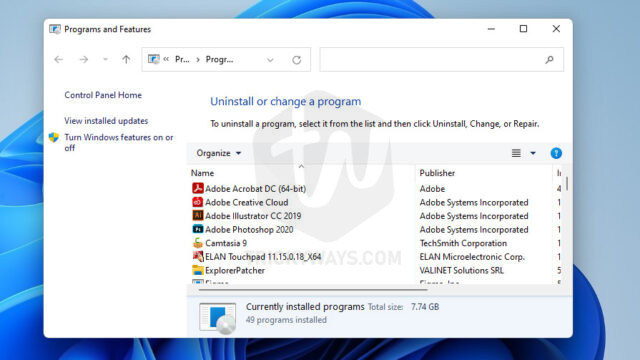Image resolution: width=640 pixels, height=360 pixels.
Task: Click the address bar Control Panel icon
Action: pos(153,60)
